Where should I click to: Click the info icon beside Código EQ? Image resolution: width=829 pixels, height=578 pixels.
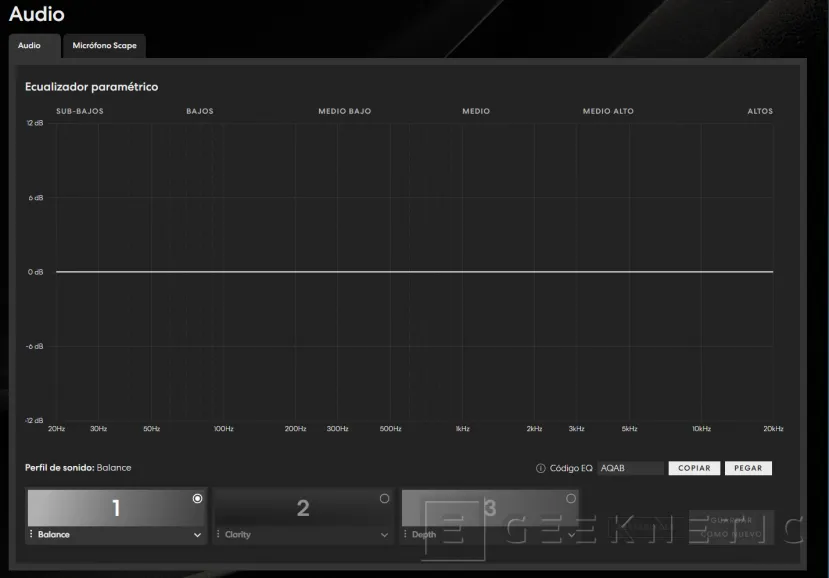[541, 468]
